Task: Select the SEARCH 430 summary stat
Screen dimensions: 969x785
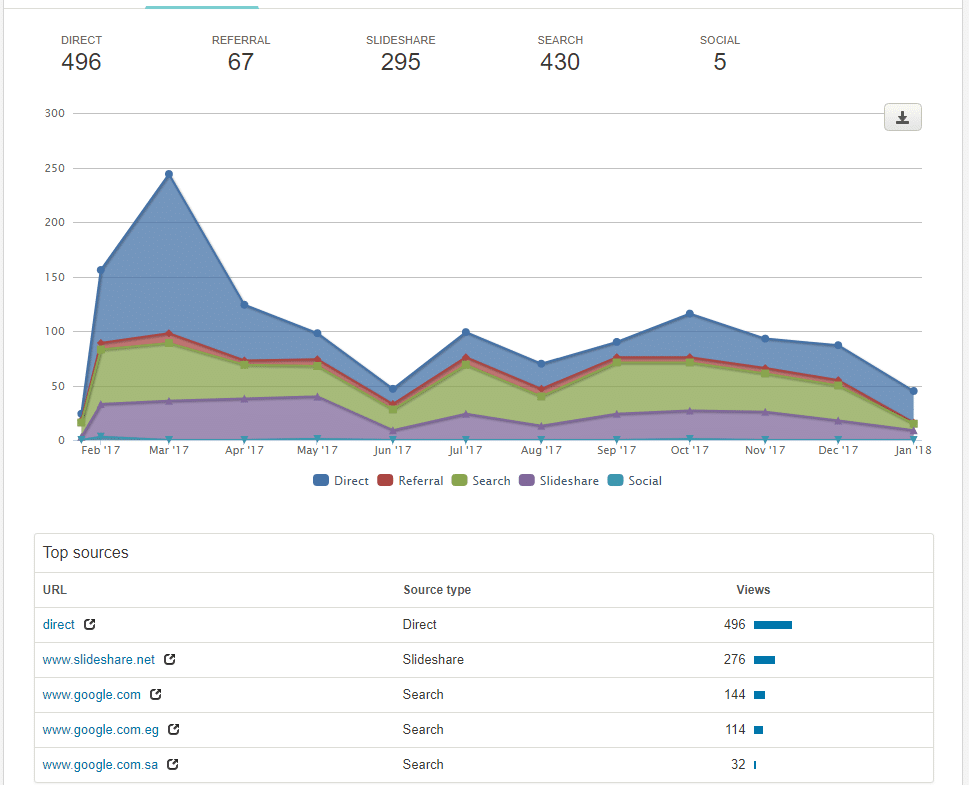Action: (x=560, y=53)
